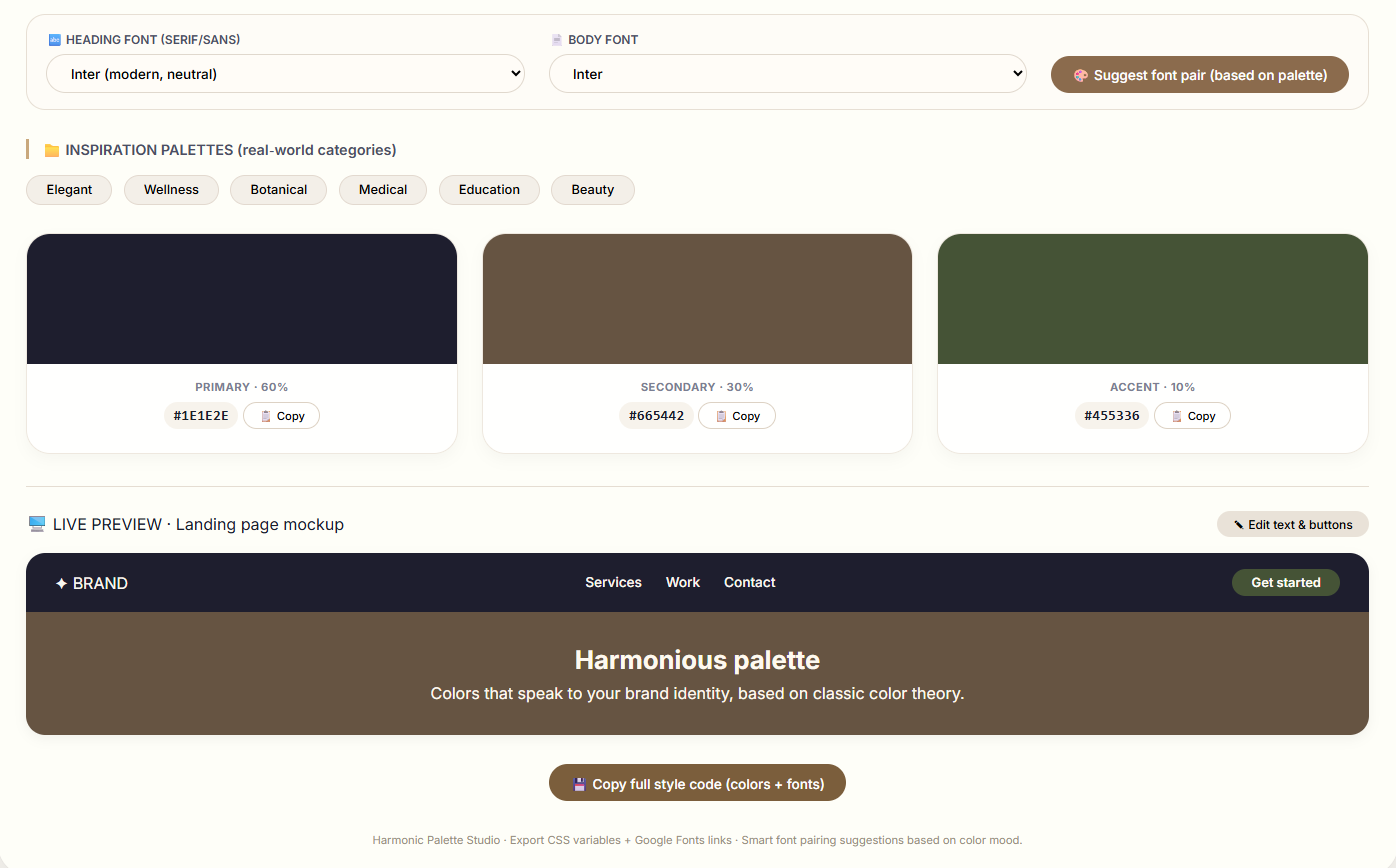Click the Heading Font label icon
Viewport: 1396px width, 868px height.
click(54, 40)
